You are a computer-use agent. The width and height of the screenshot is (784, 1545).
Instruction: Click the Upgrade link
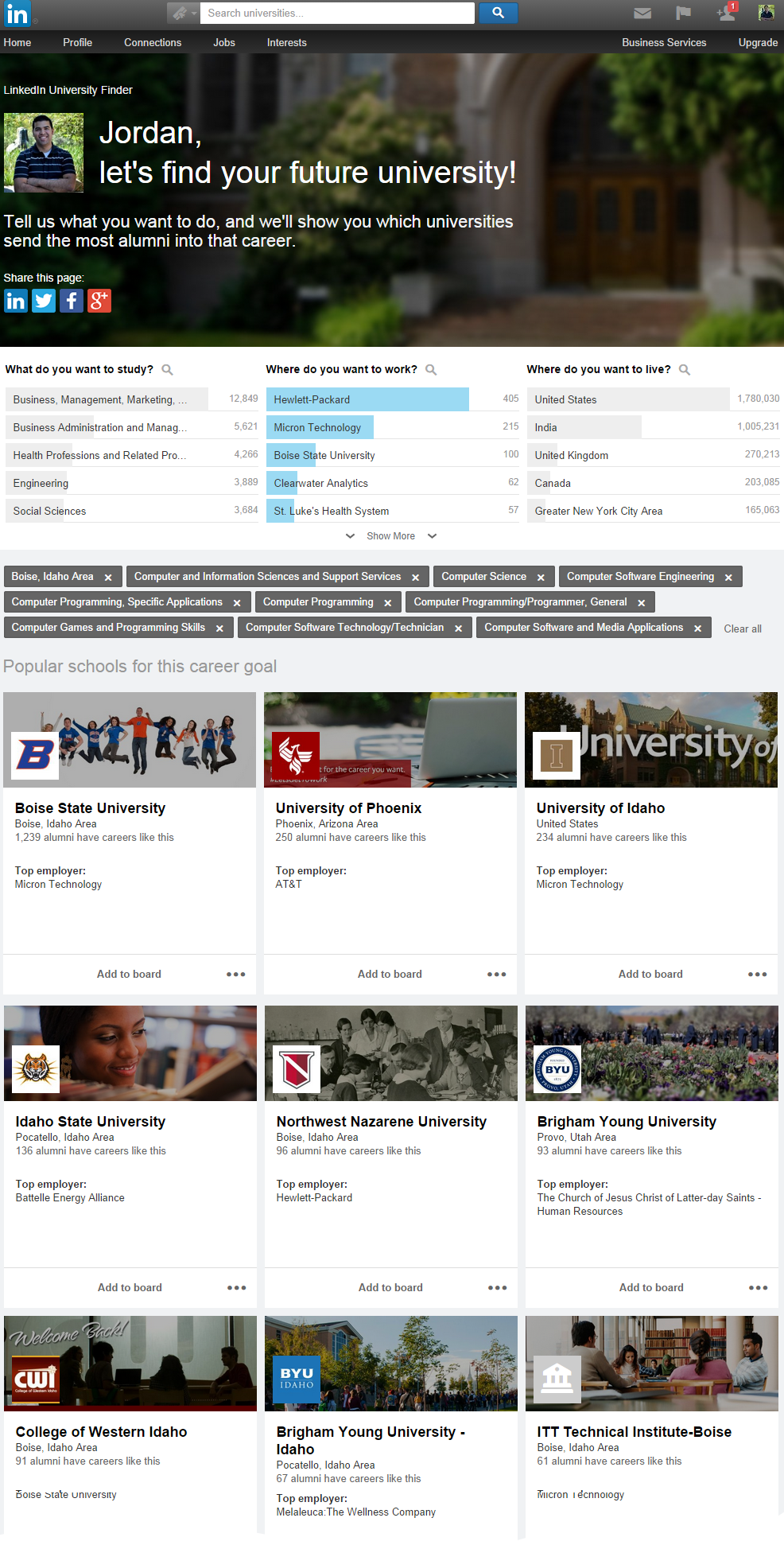pyautogui.click(x=758, y=42)
